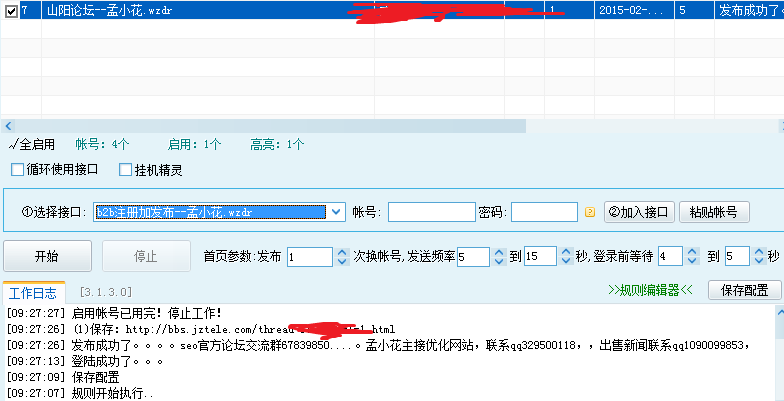Open the 规则编辑器 link
The height and width of the screenshot is (401, 784).
click(650, 290)
